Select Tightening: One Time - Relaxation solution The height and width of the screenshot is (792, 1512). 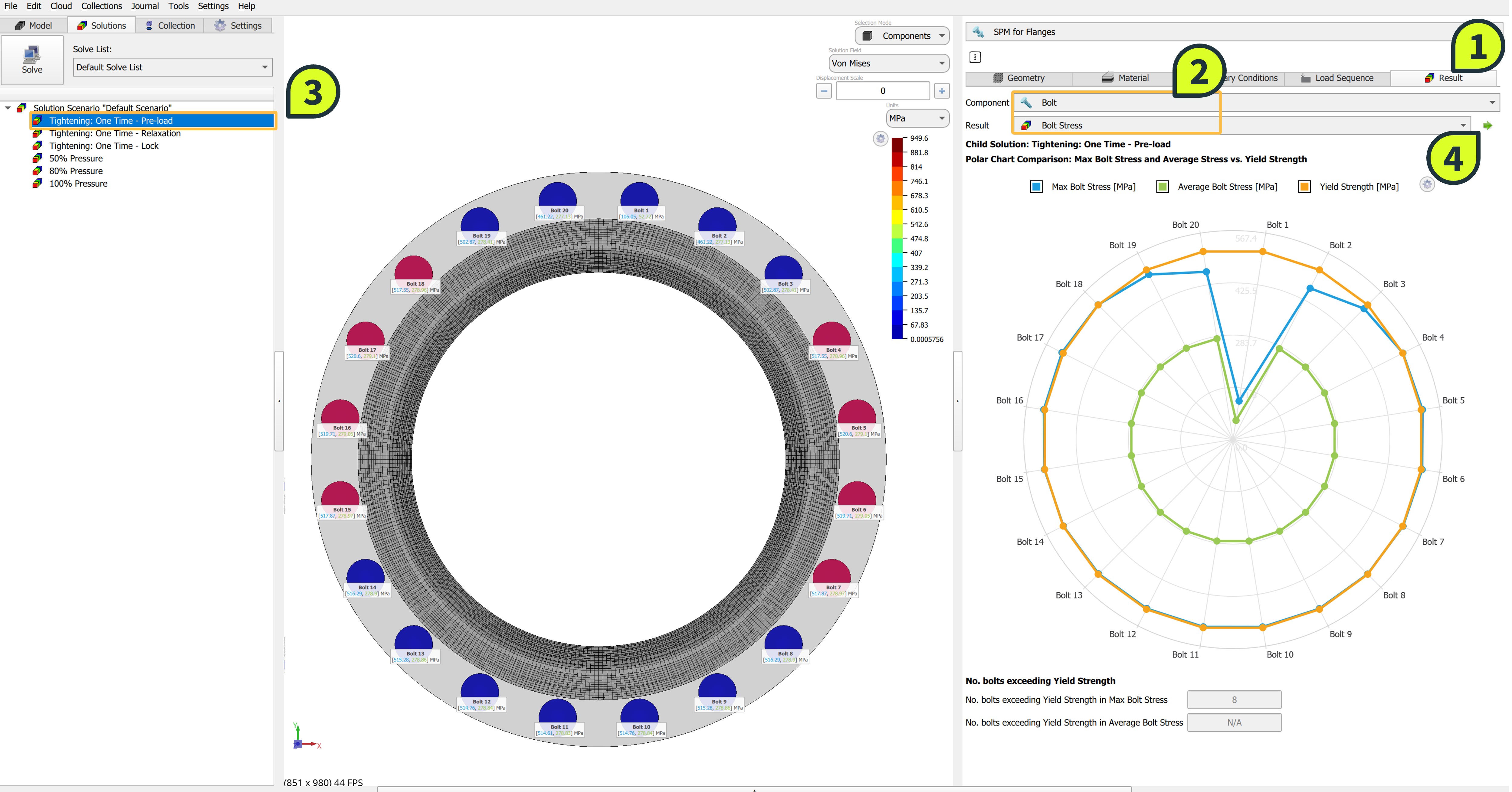[x=114, y=133]
